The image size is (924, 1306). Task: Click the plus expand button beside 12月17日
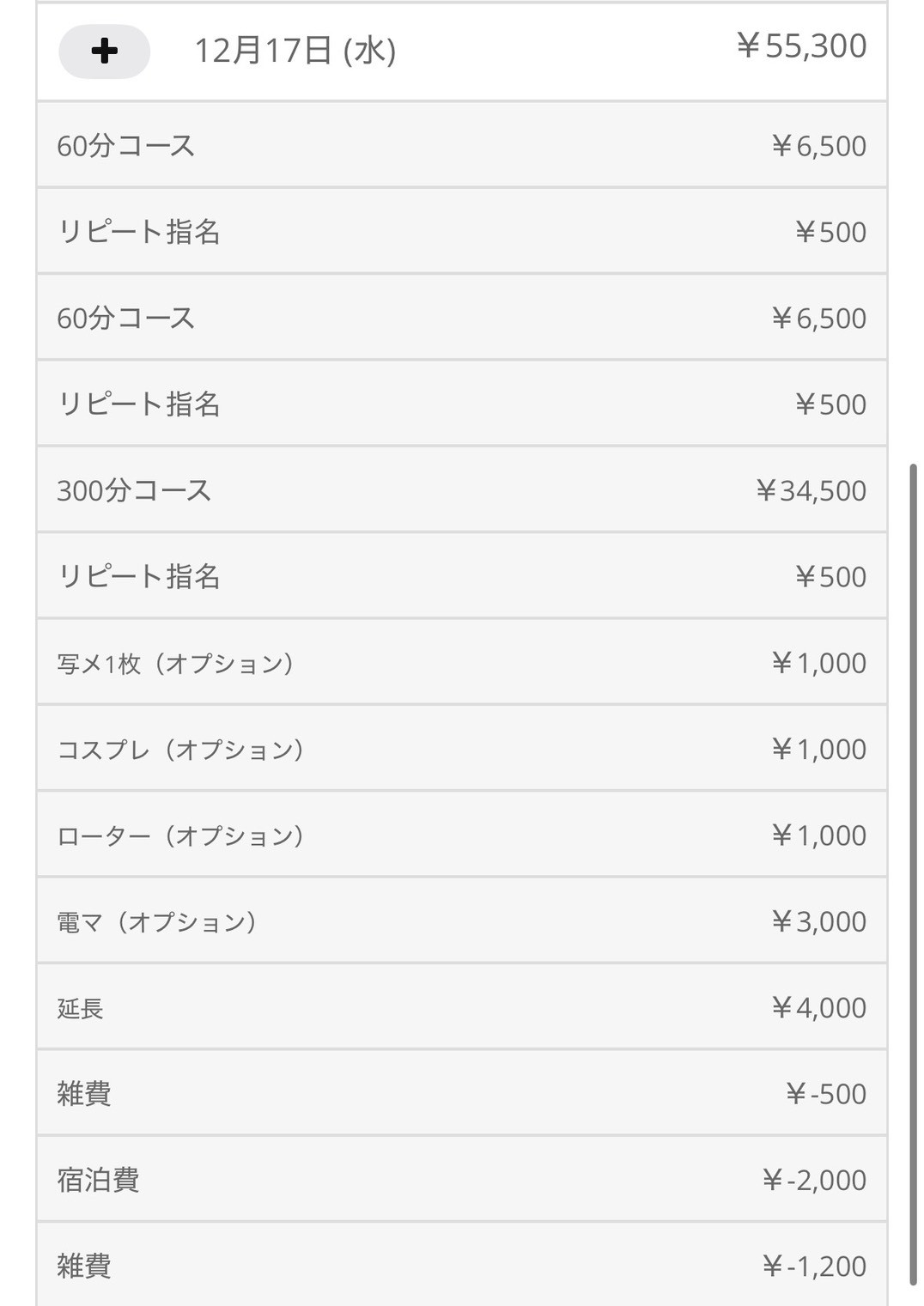pos(104,52)
